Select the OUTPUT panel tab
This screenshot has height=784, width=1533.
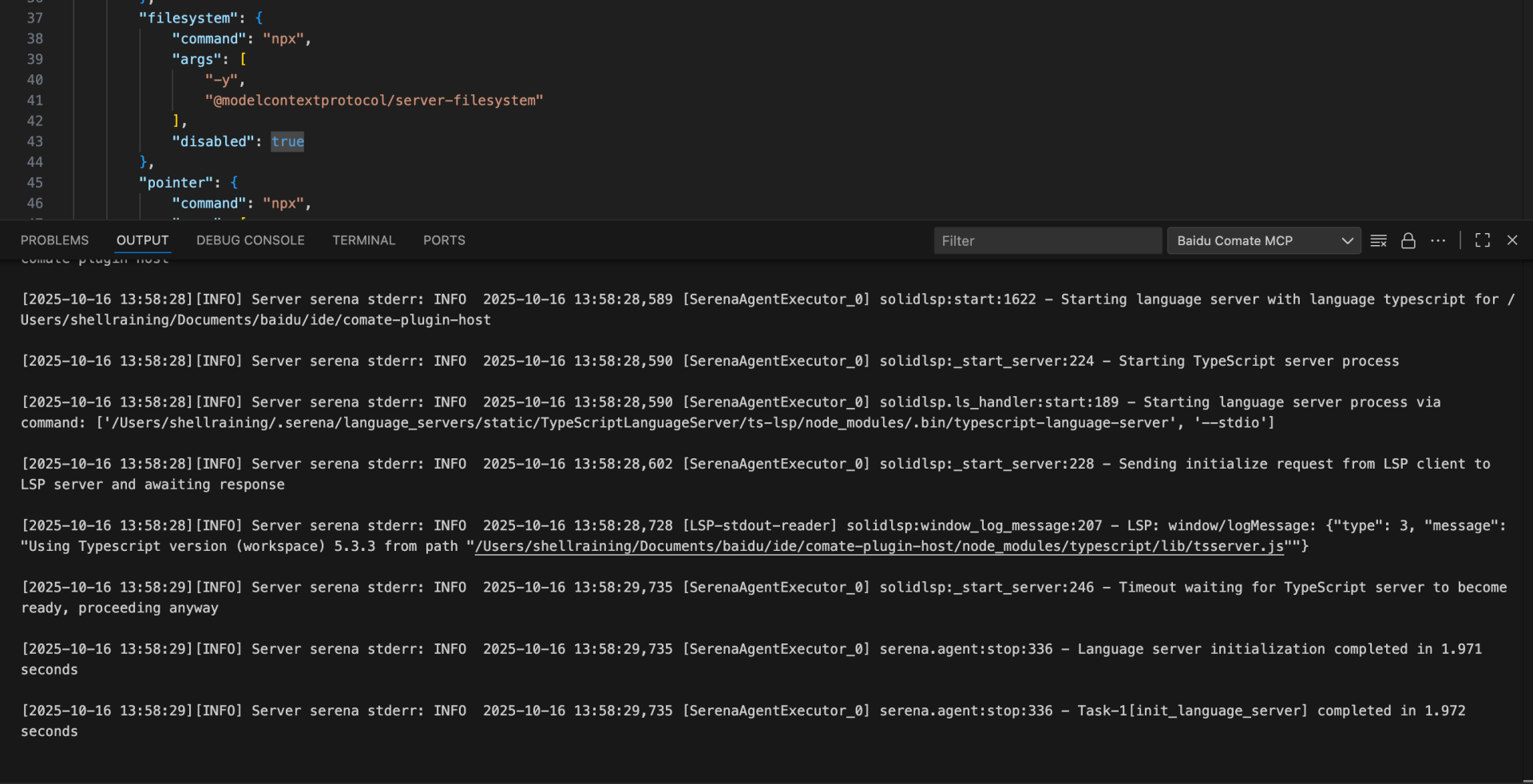click(143, 240)
